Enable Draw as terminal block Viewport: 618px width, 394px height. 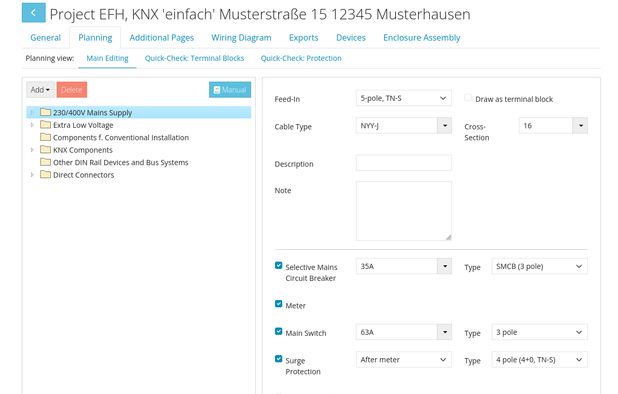468,97
